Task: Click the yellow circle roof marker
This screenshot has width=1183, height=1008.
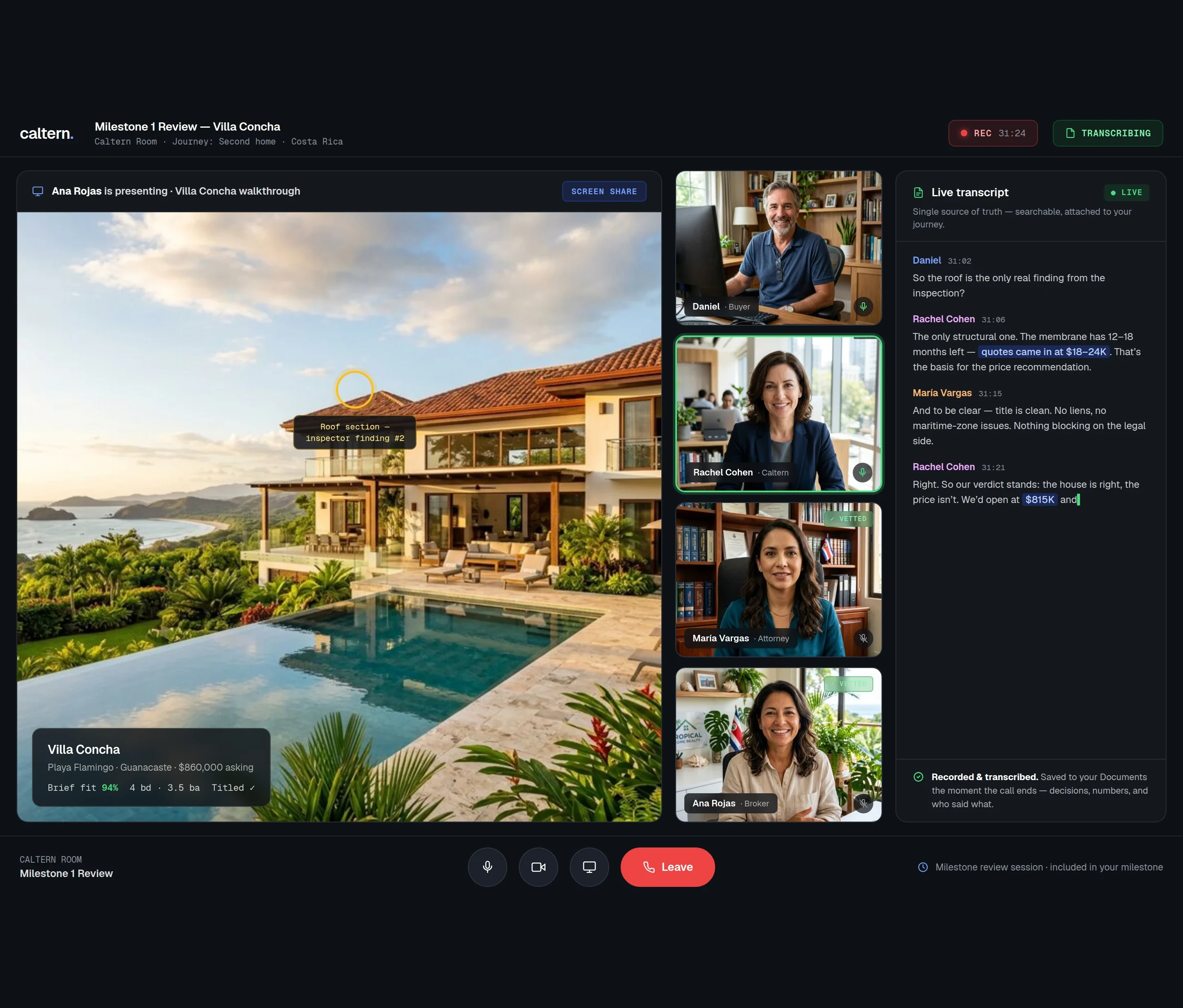Action: (x=354, y=390)
